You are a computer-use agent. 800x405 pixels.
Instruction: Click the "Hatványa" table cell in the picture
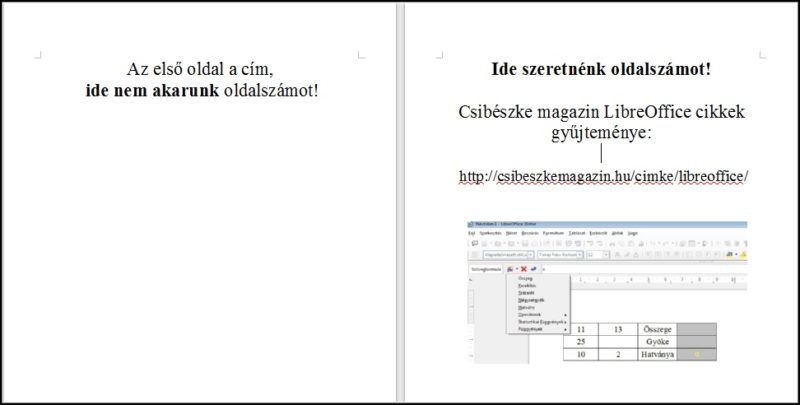pyautogui.click(x=658, y=354)
